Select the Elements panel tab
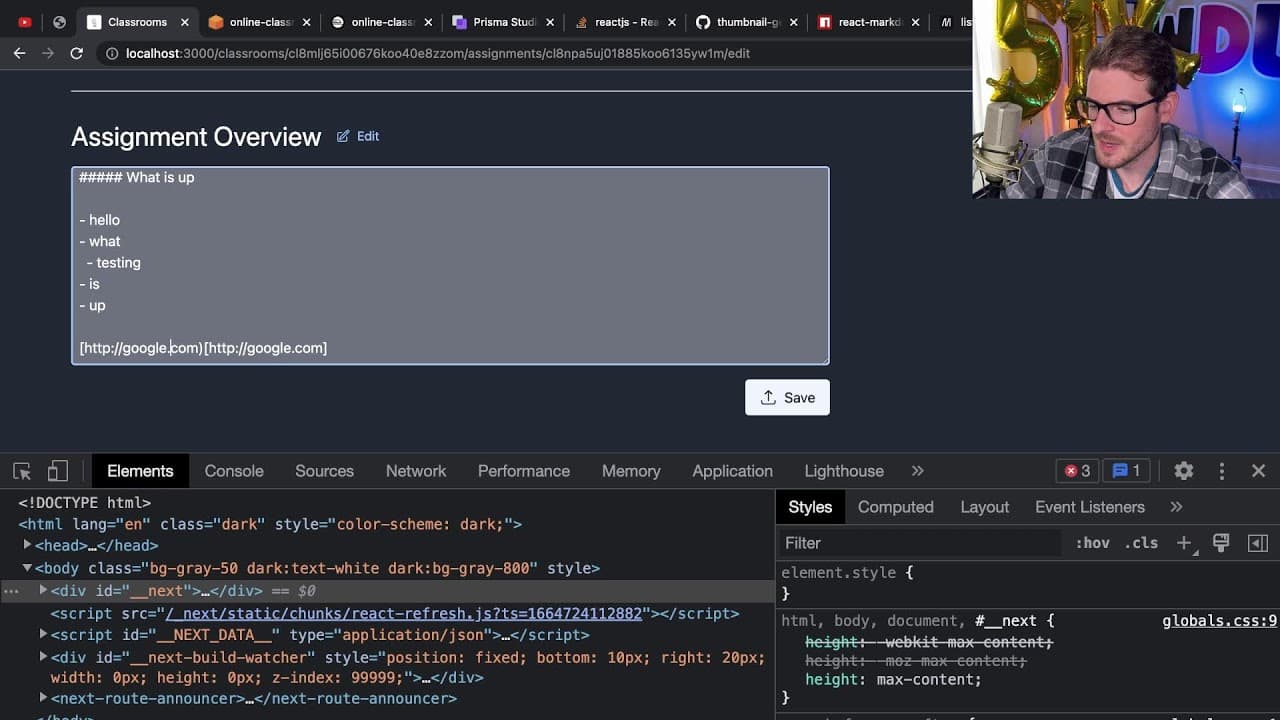 click(140, 471)
